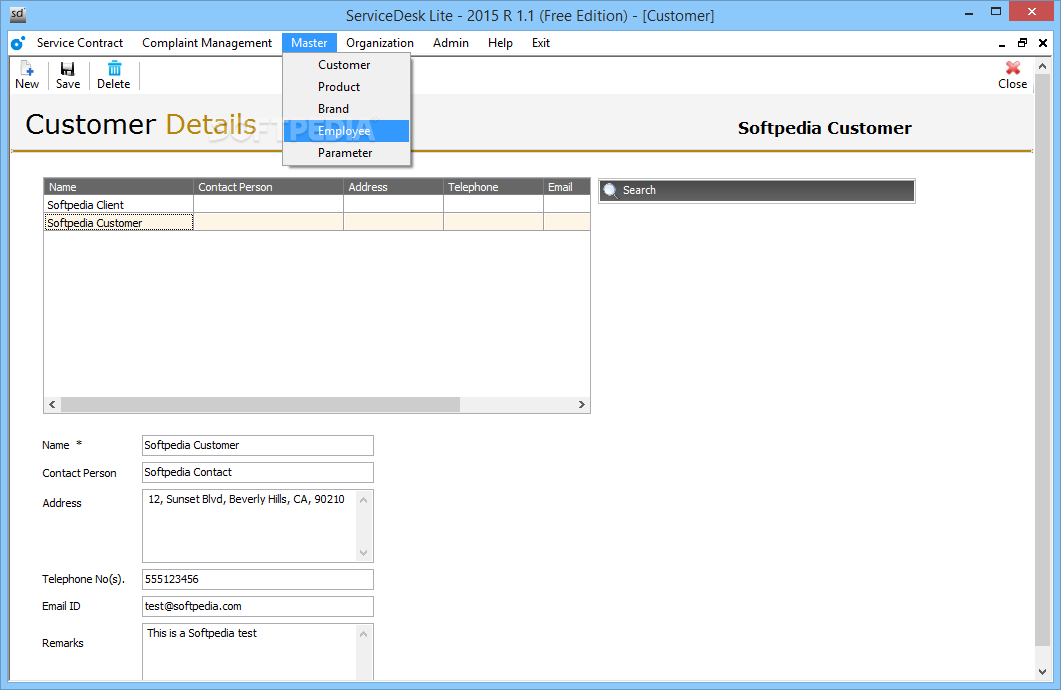Click the window vertical scrollbar thumb
This screenshot has width=1061, height=690.
pos(1042,359)
